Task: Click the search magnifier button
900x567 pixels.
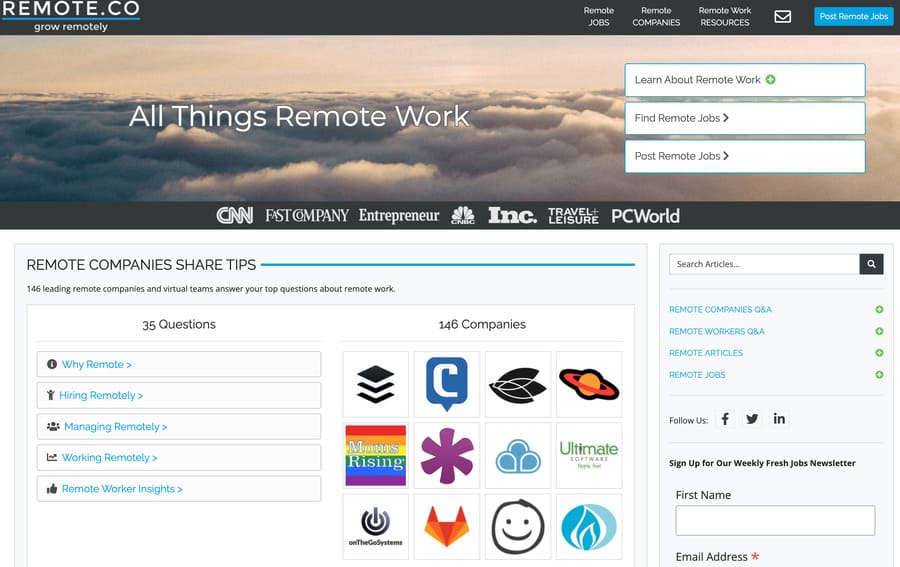Action: coord(872,264)
